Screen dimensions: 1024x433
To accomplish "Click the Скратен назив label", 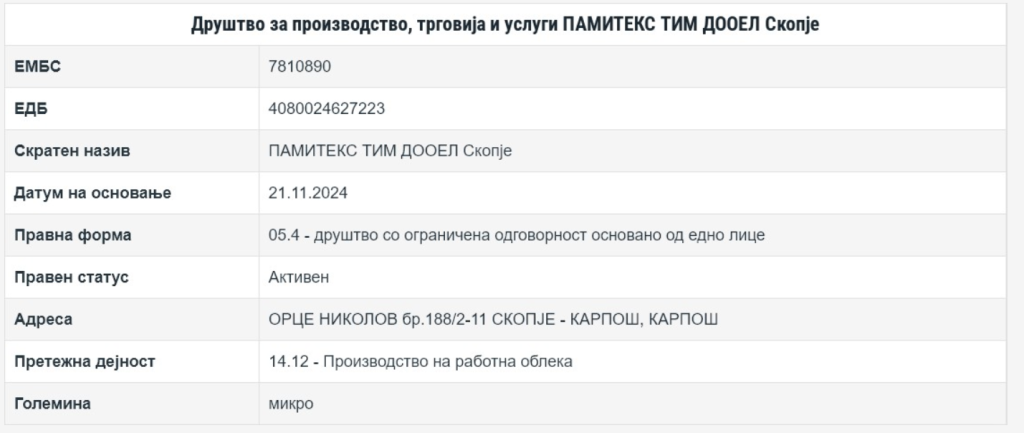I will point(73,151).
